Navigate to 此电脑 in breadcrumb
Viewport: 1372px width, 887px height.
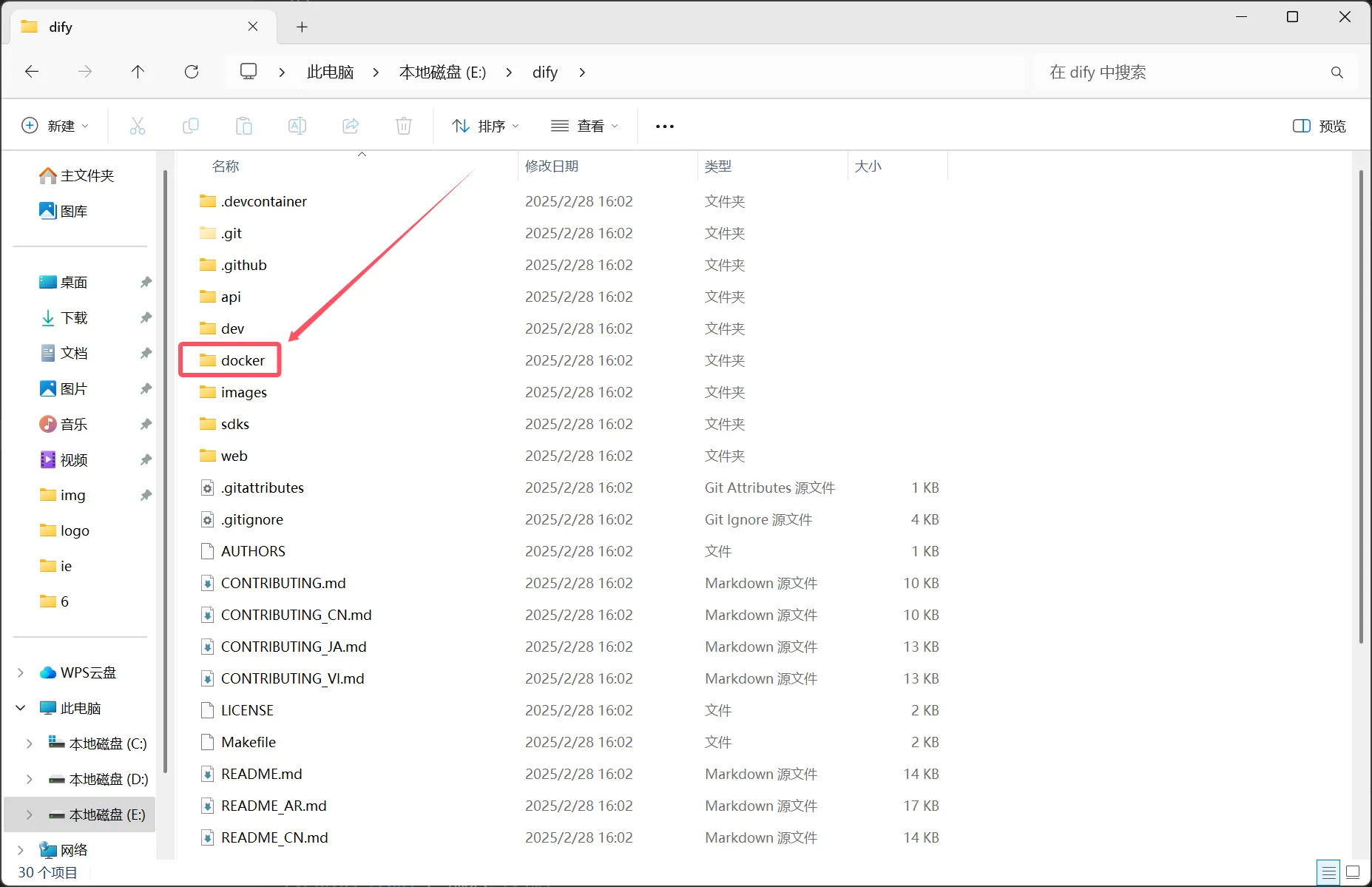(x=330, y=72)
